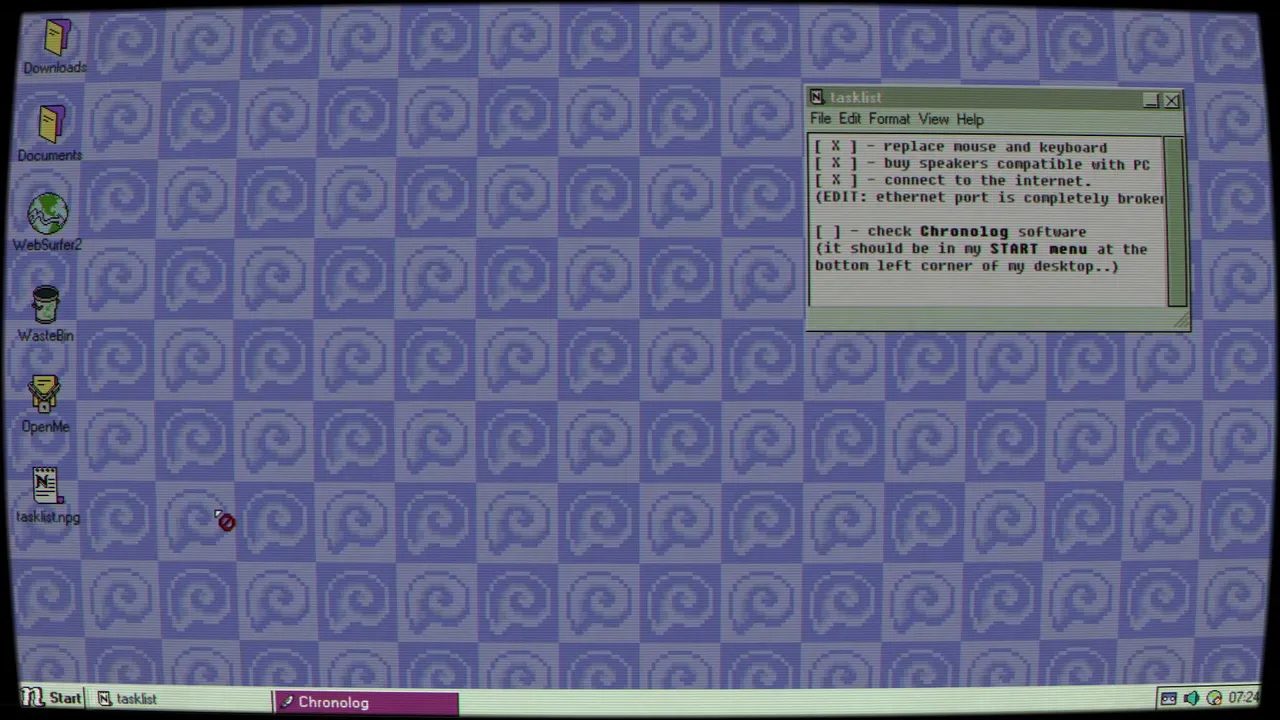The image size is (1280, 720).
Task: Click the tasklist window title icon
Action: (817, 97)
